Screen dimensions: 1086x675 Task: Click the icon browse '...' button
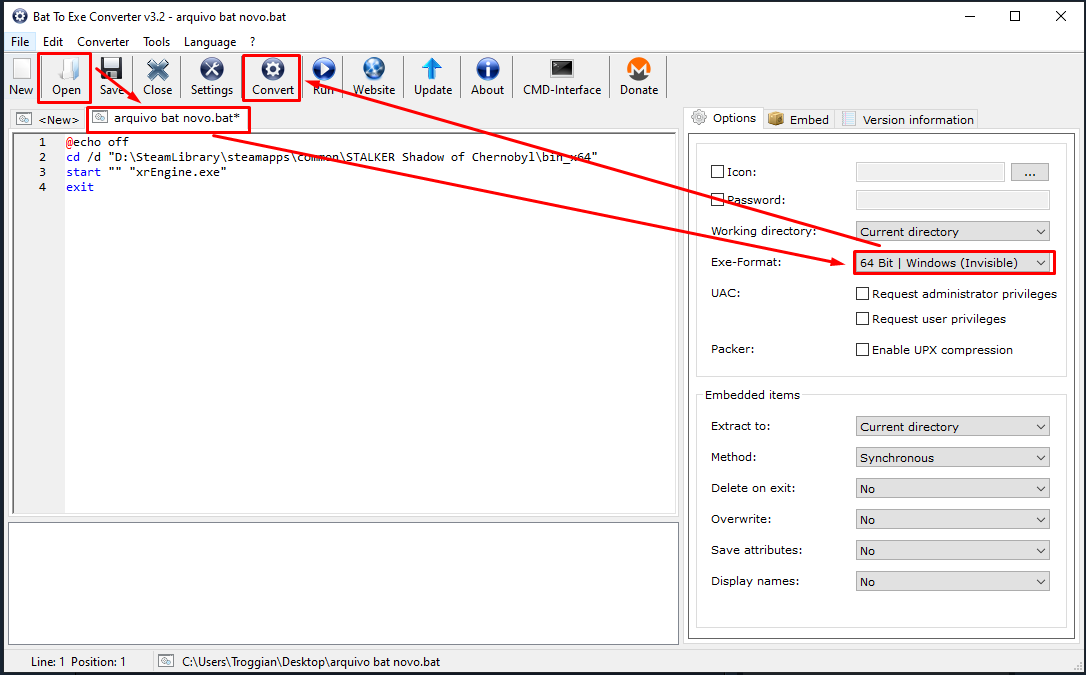[1029, 172]
